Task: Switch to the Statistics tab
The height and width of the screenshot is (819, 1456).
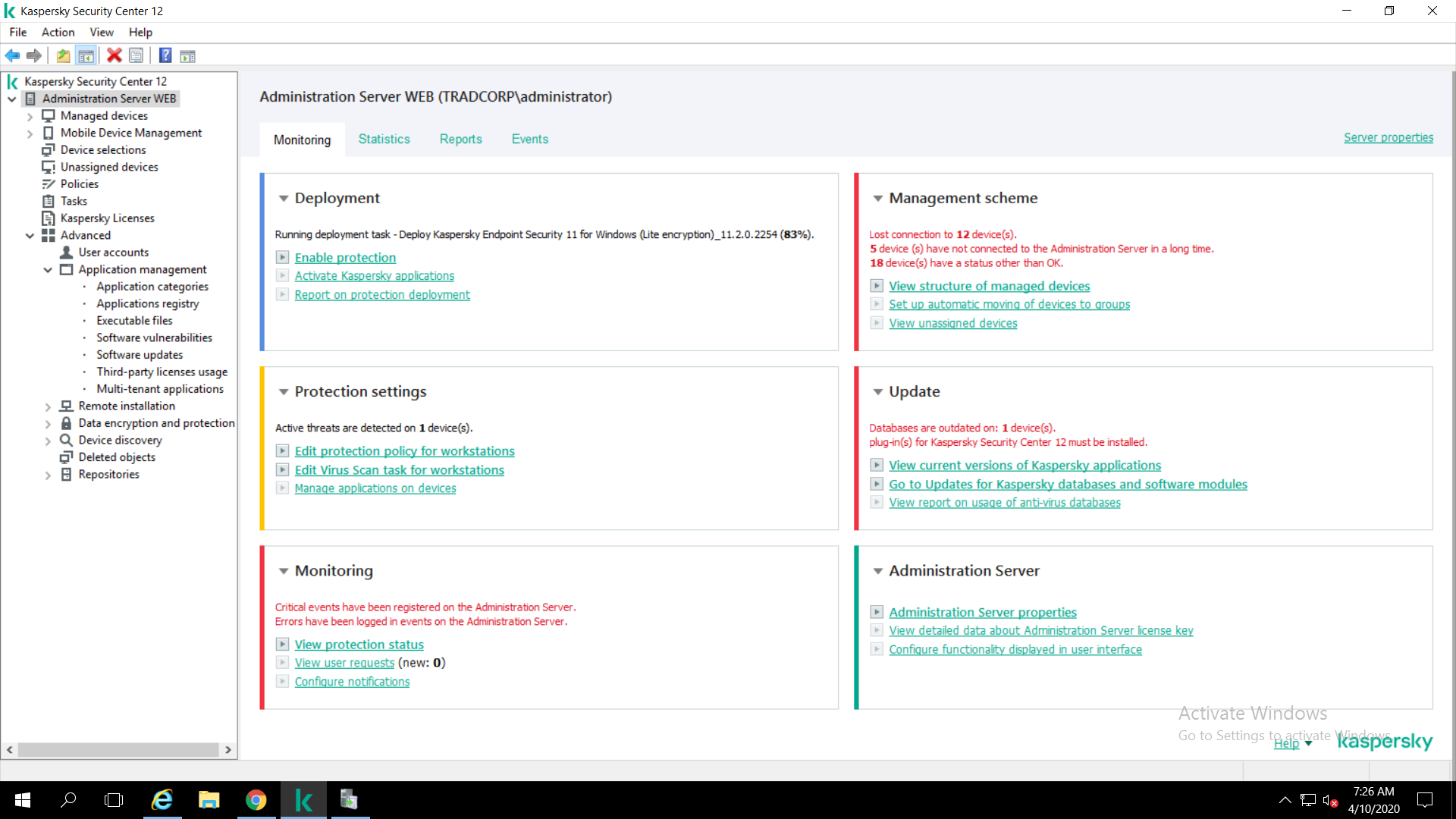Action: coord(384,140)
